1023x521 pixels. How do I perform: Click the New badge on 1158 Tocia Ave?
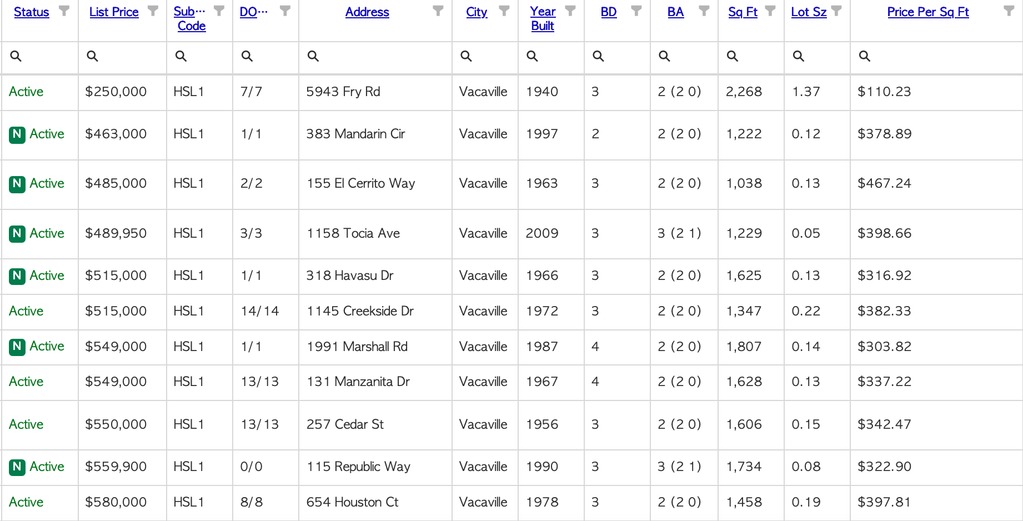coord(17,233)
